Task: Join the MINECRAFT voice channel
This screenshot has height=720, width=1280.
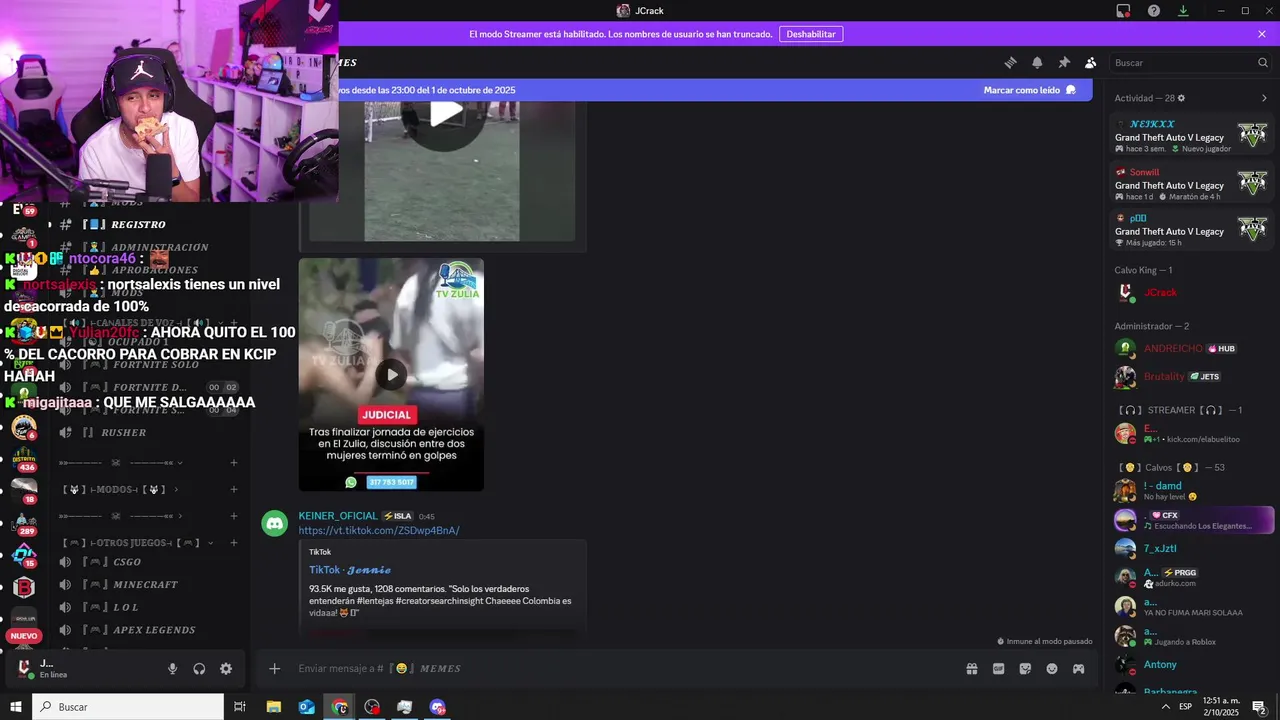Action: (x=148, y=584)
